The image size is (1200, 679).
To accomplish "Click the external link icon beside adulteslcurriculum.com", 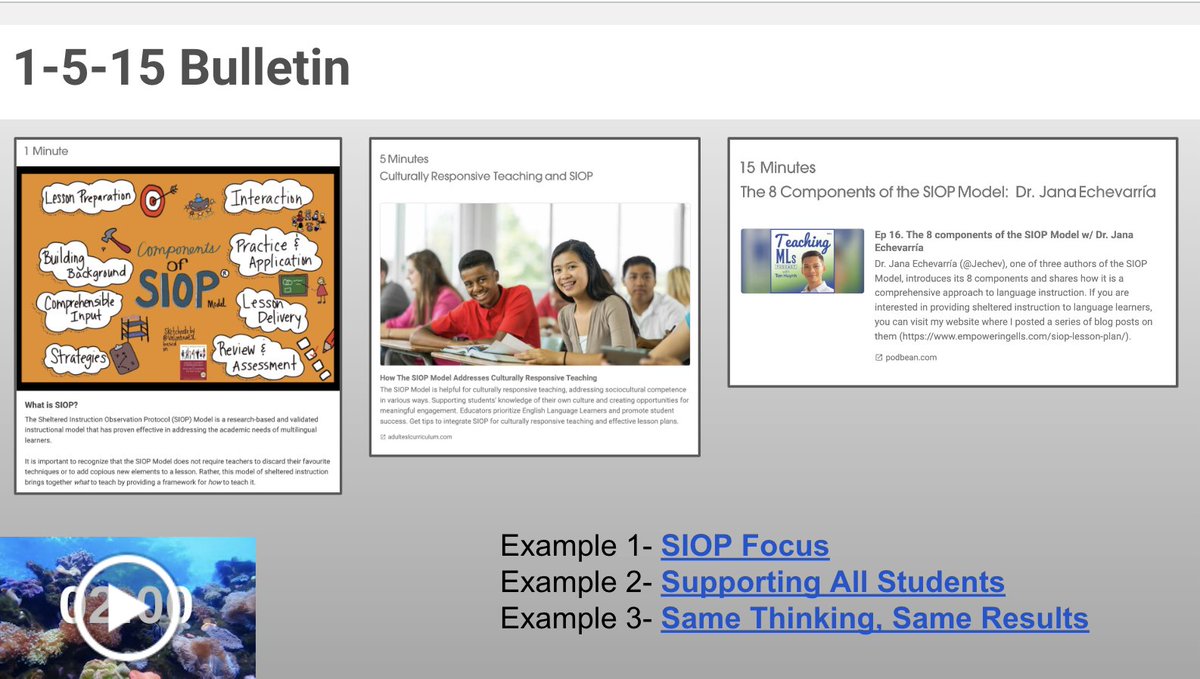I will pyautogui.click(x=384, y=437).
